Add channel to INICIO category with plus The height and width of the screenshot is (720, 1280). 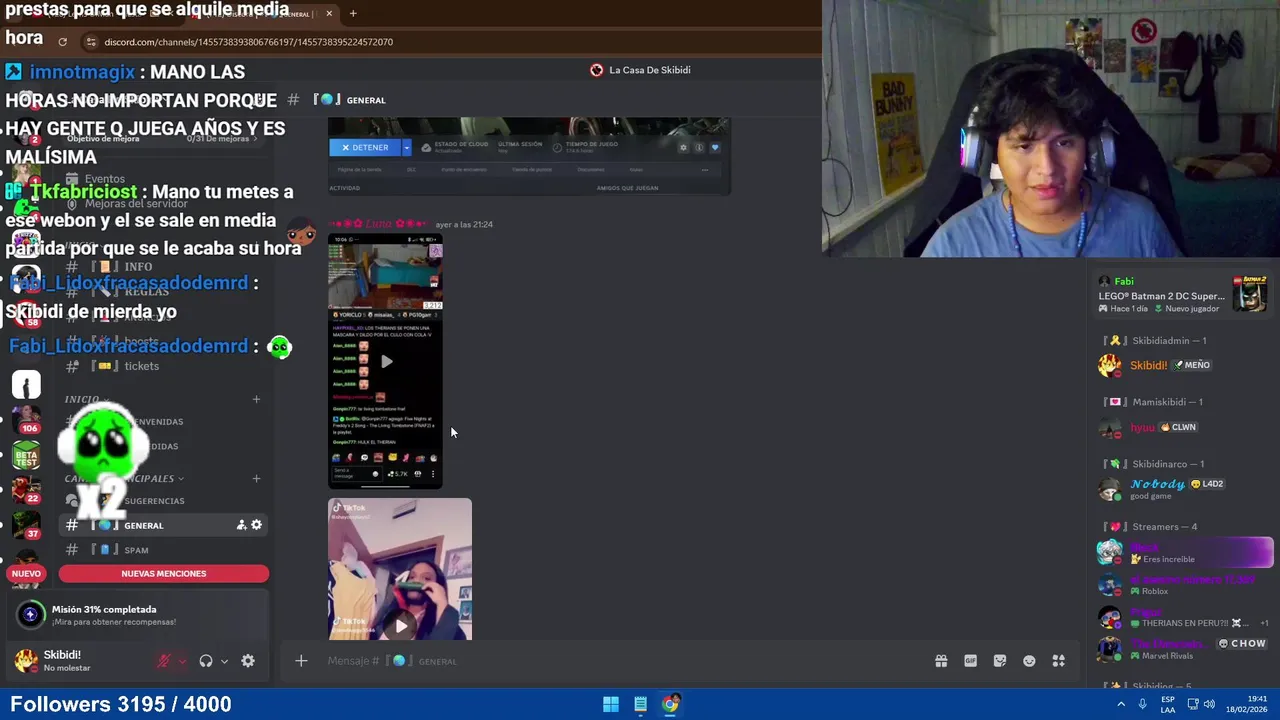[256, 400]
